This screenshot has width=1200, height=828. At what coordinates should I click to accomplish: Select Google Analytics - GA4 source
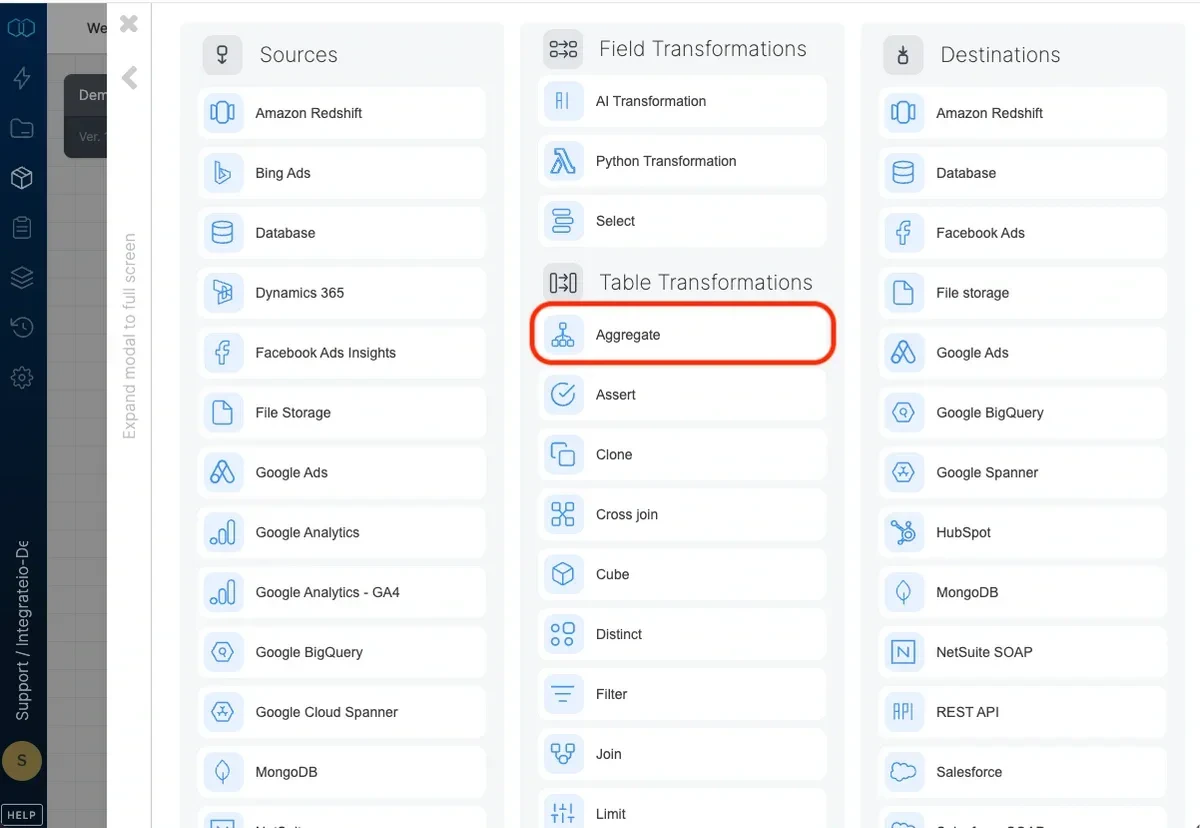[342, 592]
